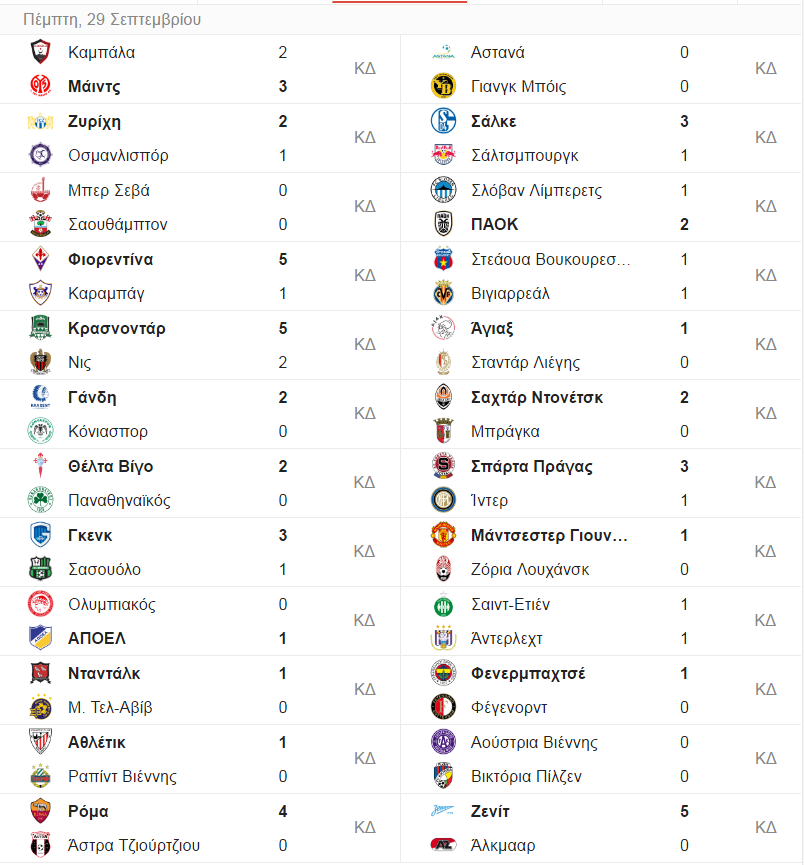This screenshot has width=804, height=865.
Task: Click ΚΔ for Θέλτα Βίγο–Παναθηναϊκός match
Action: [365, 483]
